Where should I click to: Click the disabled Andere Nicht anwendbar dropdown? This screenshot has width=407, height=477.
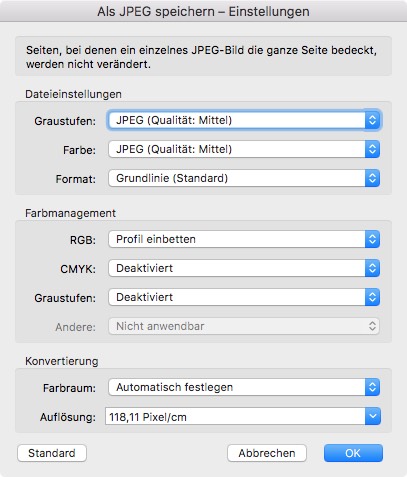click(244, 326)
